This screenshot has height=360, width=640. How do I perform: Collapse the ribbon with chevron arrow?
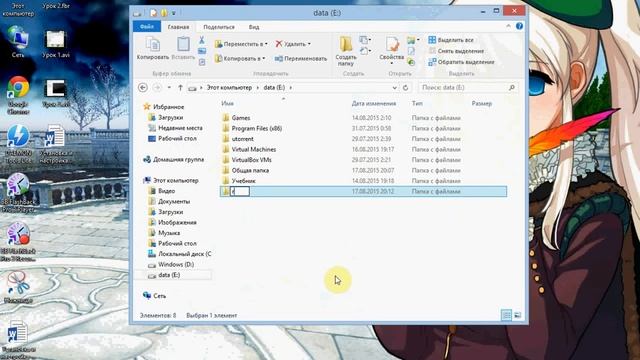pyautogui.click(x=508, y=26)
